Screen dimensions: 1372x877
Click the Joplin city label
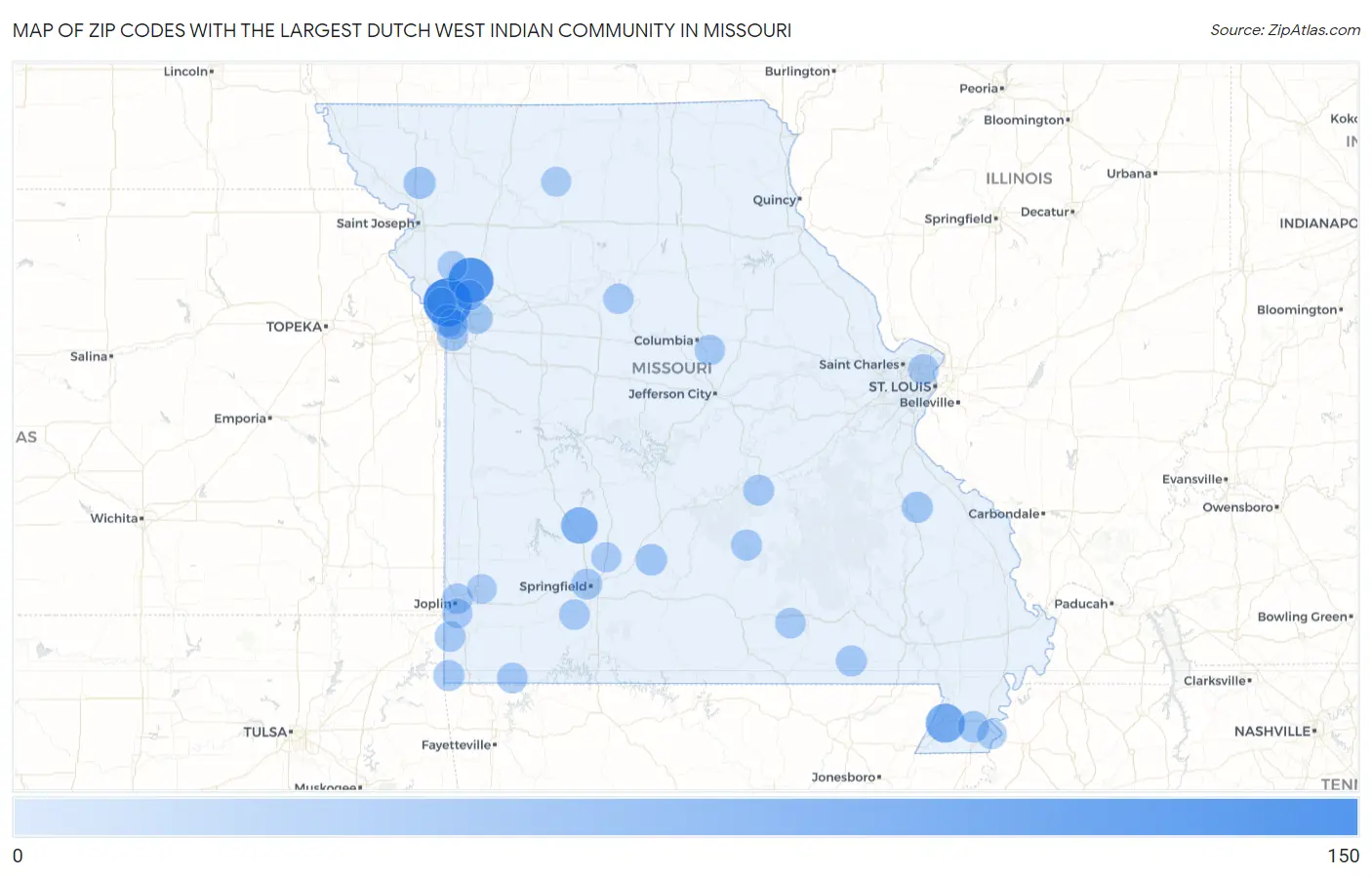[432, 604]
